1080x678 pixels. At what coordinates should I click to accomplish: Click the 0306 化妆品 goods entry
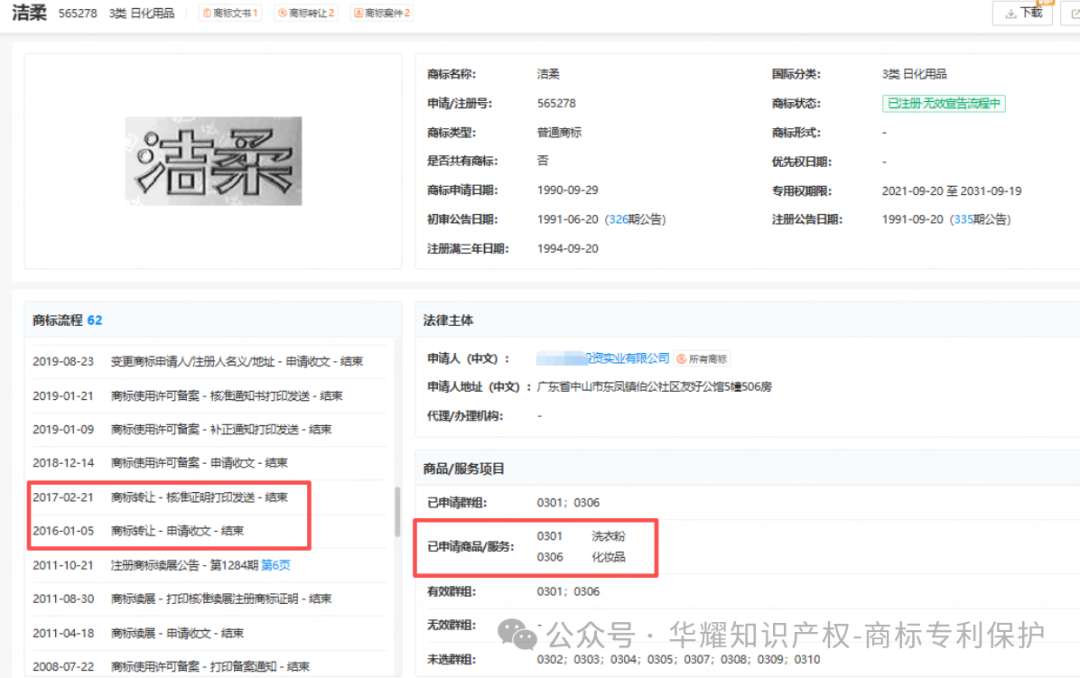coord(581,557)
